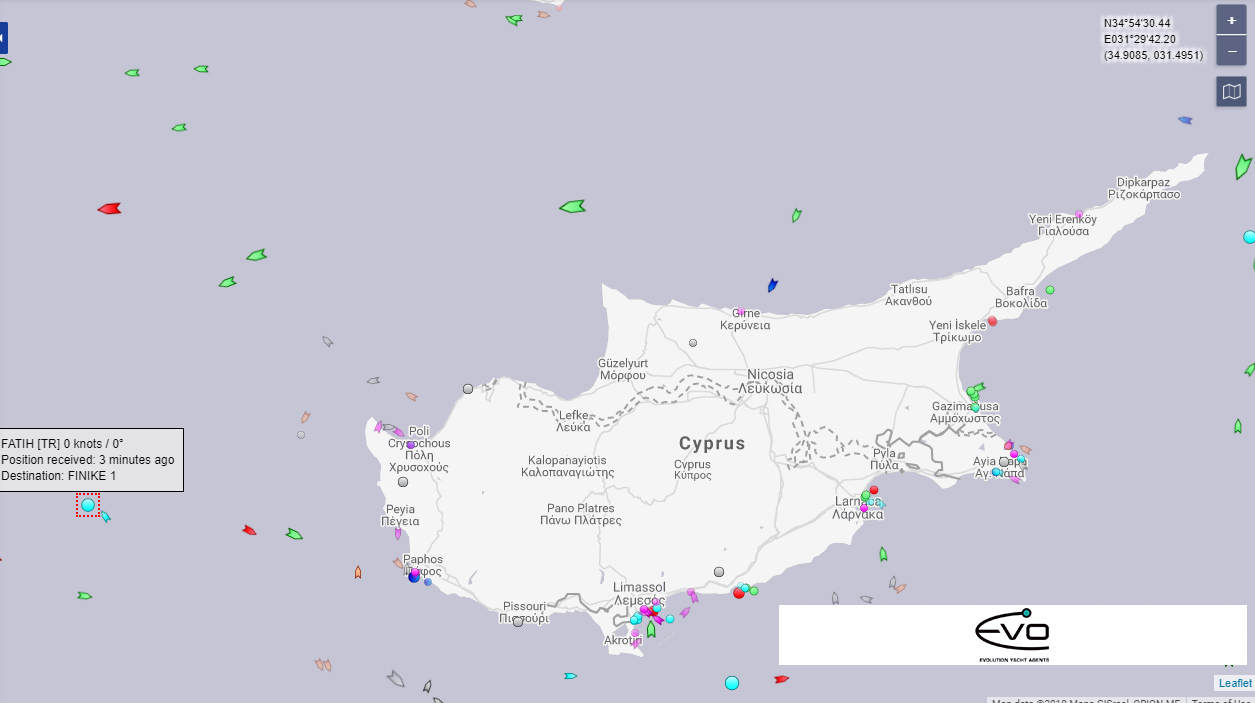This screenshot has height=703, width=1255.
Task: Expand the collapsed left side panel
Action: click(x=3, y=39)
